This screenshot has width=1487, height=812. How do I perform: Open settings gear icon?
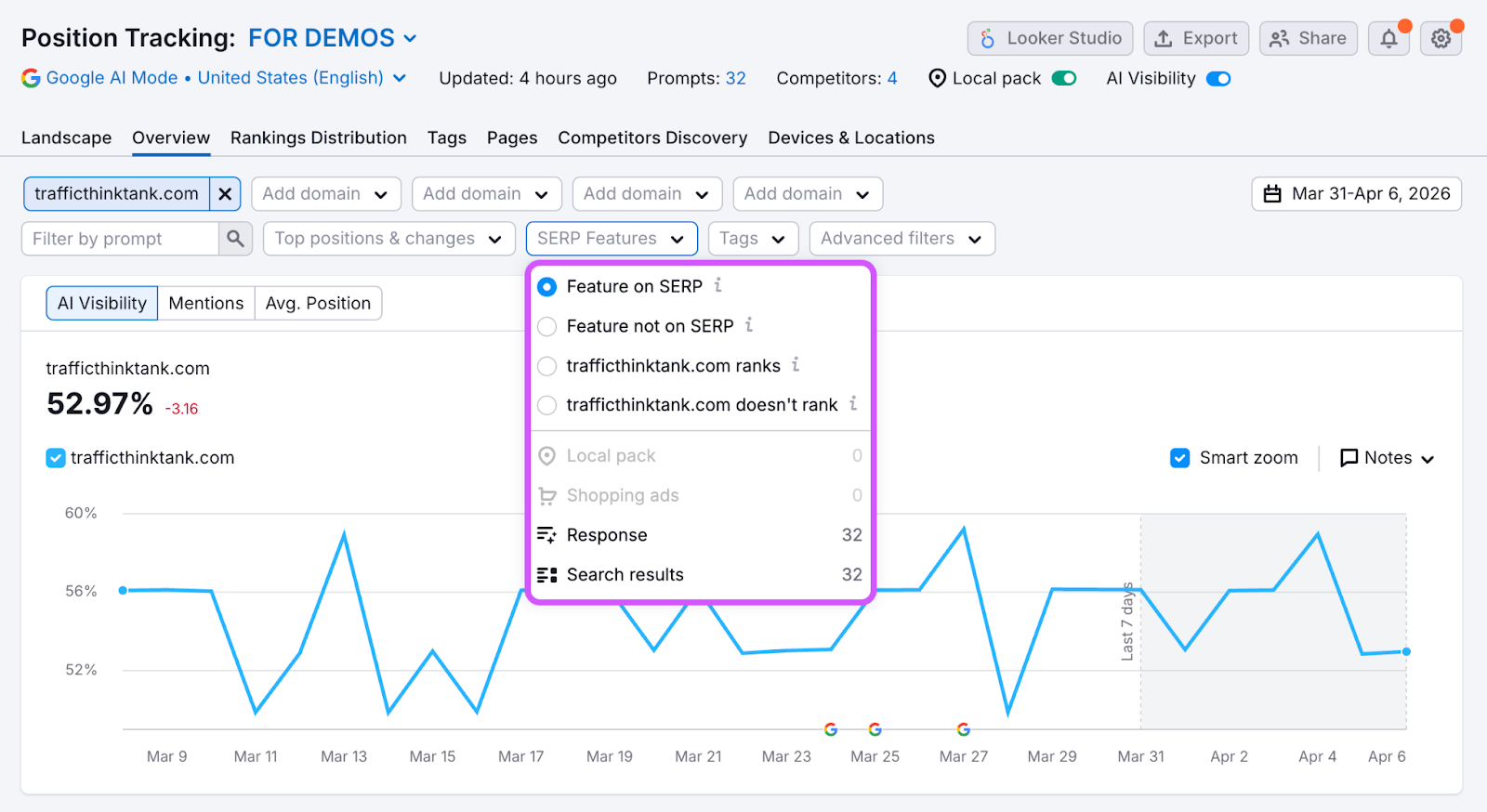tap(1441, 39)
